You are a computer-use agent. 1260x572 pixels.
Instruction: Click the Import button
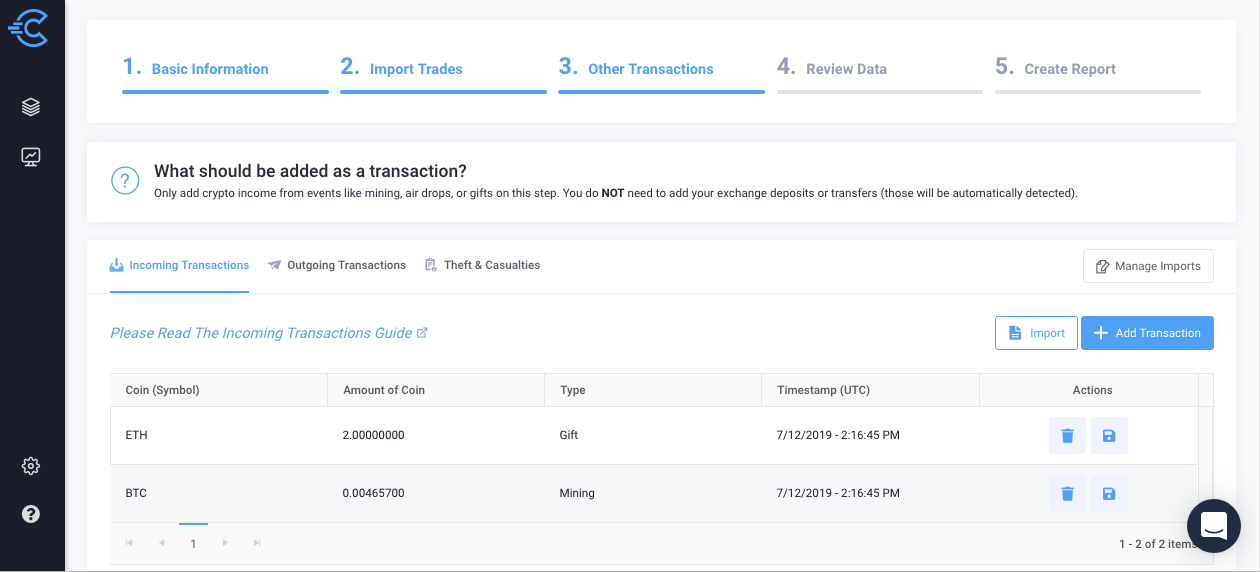click(1036, 333)
